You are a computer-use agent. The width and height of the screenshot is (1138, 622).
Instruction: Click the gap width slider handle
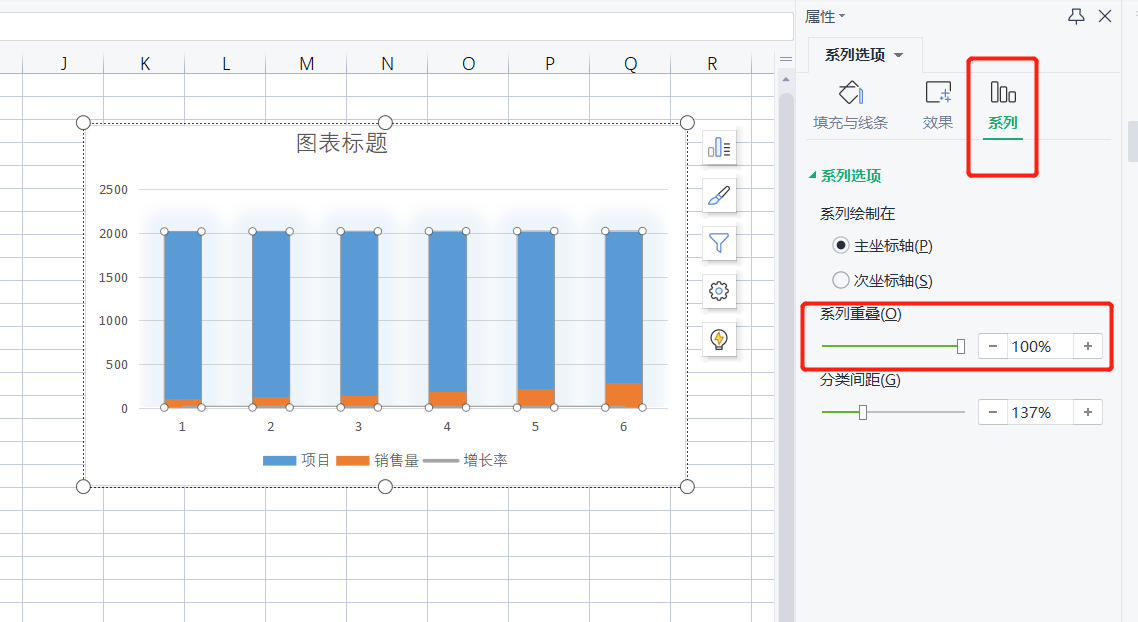863,412
